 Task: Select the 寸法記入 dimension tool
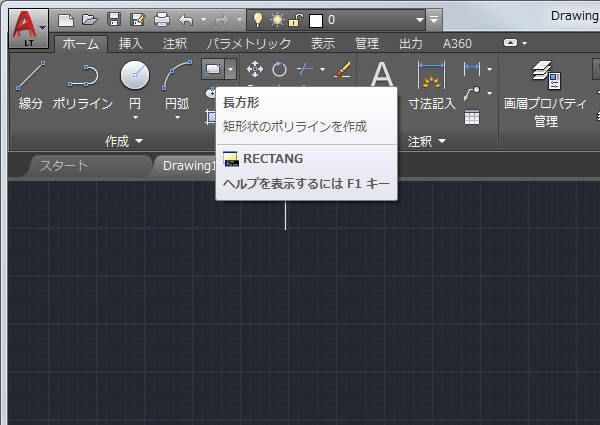pyautogui.click(x=432, y=86)
